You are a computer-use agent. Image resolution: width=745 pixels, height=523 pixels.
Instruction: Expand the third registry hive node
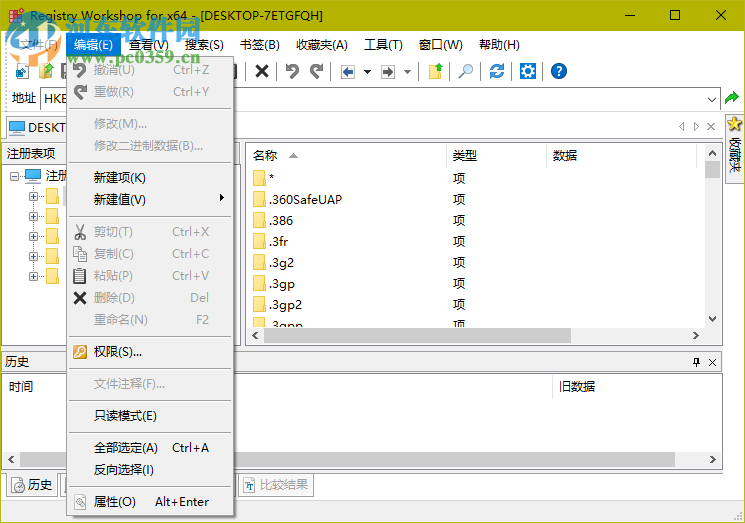point(33,236)
